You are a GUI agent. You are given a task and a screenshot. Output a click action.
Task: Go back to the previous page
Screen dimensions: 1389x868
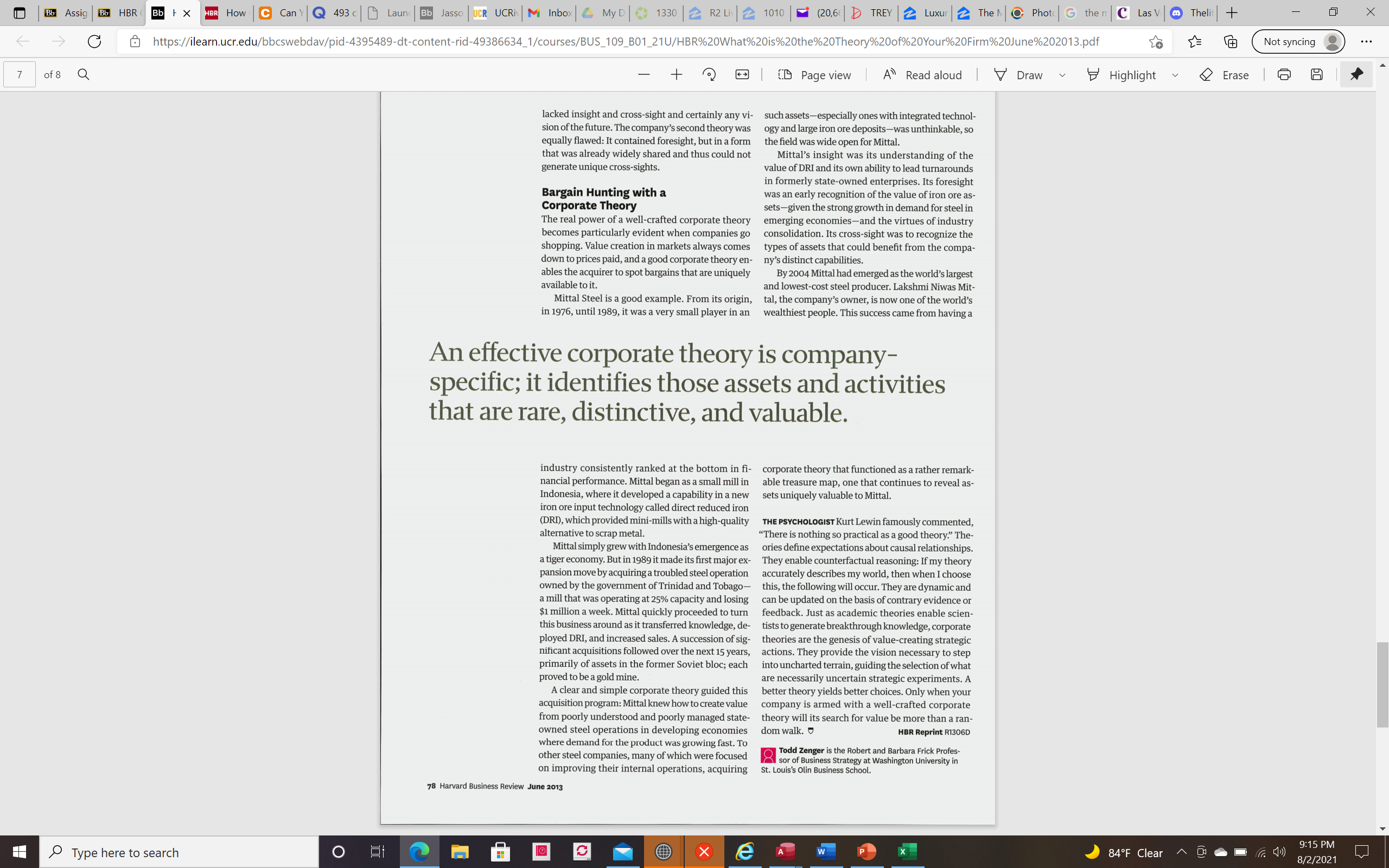click(x=23, y=41)
